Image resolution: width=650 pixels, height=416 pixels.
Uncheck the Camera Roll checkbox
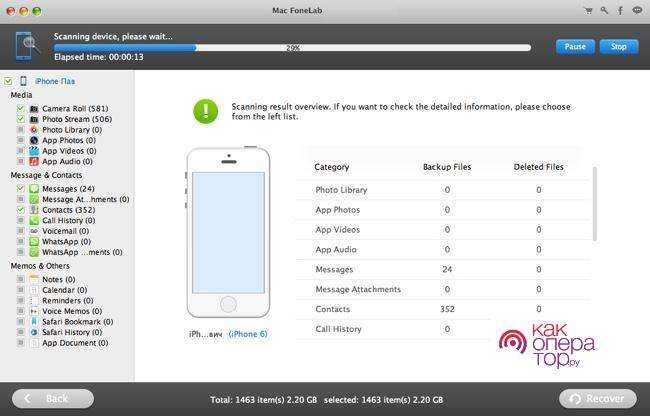pos(20,109)
